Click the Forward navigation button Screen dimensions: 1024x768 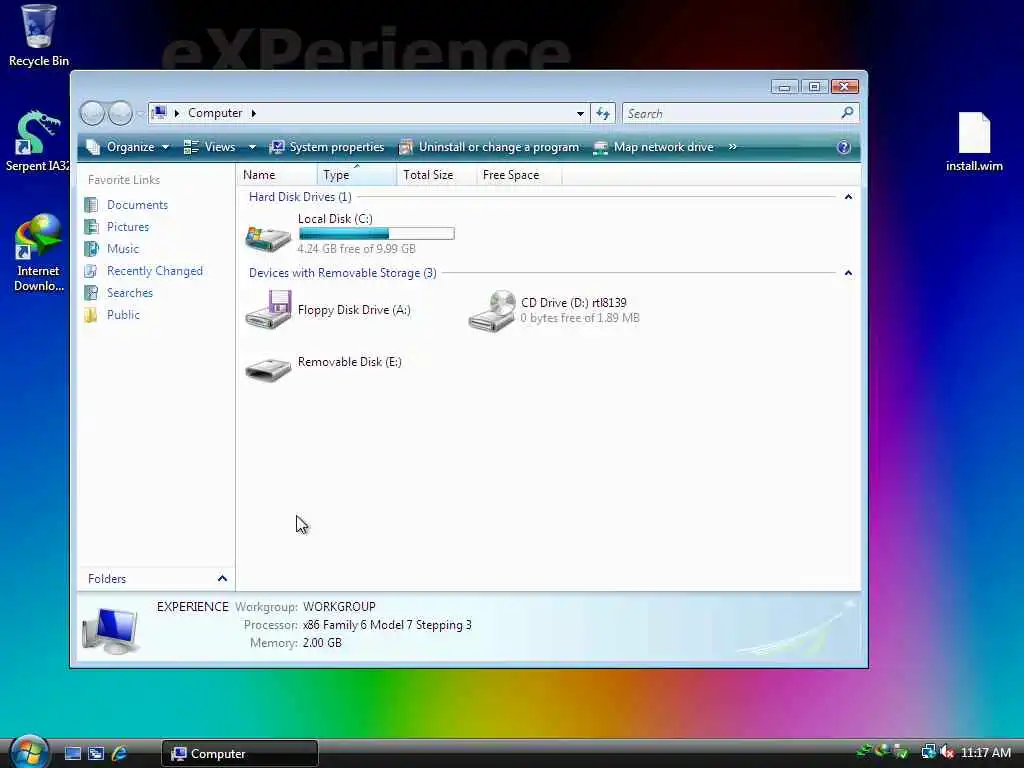click(120, 113)
